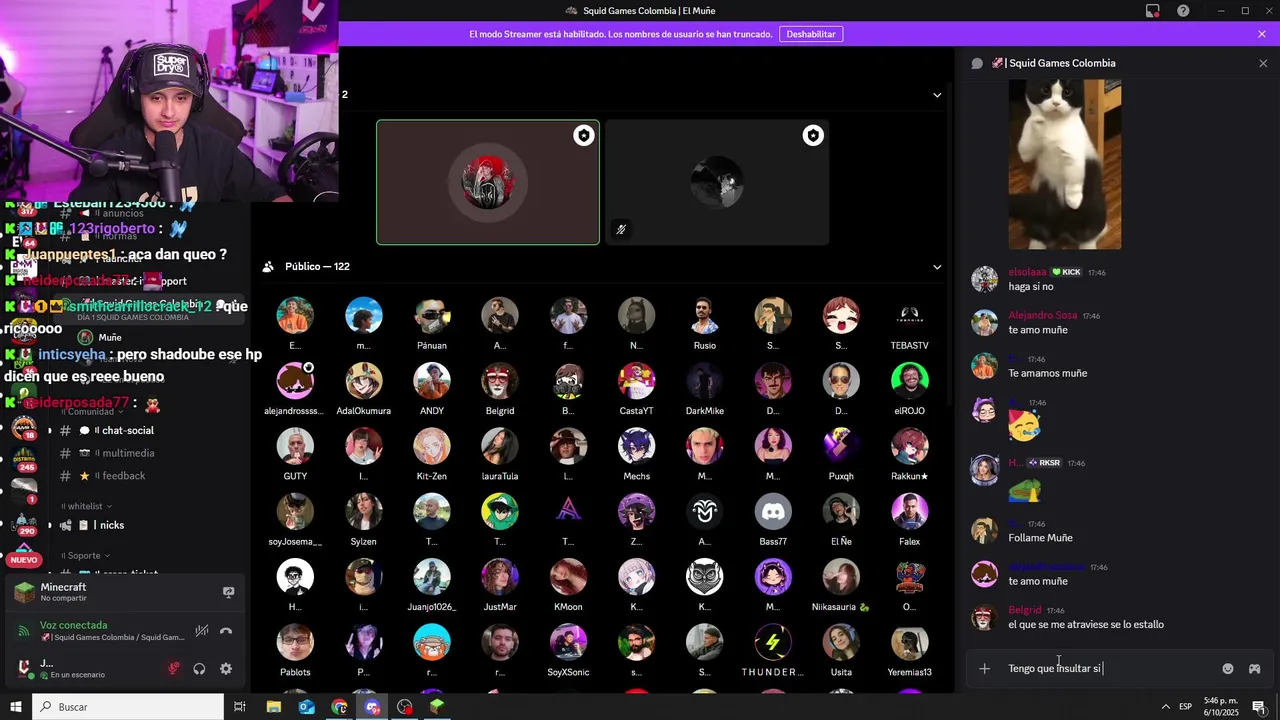Click the chat bubble icon in chat header
Viewport: 1280px width, 720px height.
pyautogui.click(x=977, y=63)
